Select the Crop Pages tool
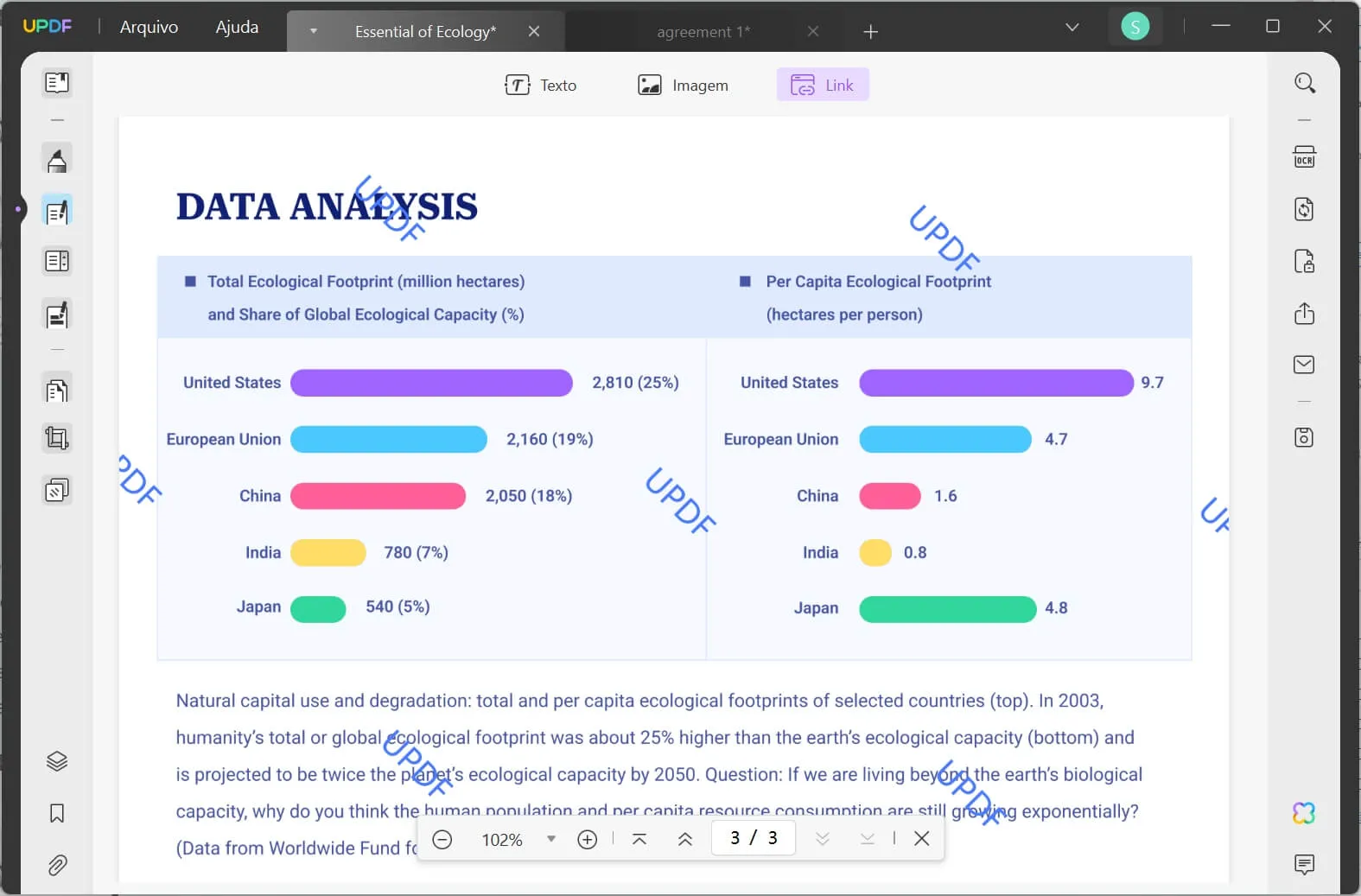1361x896 pixels. [x=57, y=439]
